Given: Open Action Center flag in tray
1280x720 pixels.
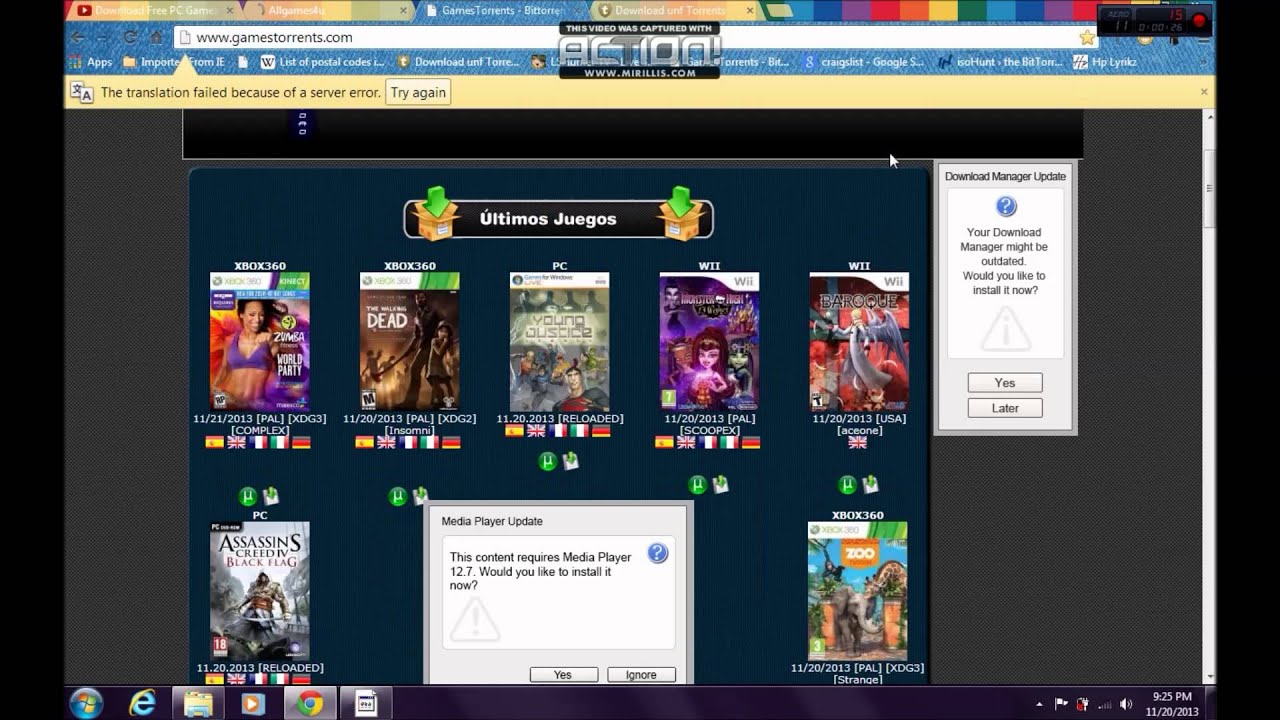Looking at the screenshot, I should [x=1061, y=704].
